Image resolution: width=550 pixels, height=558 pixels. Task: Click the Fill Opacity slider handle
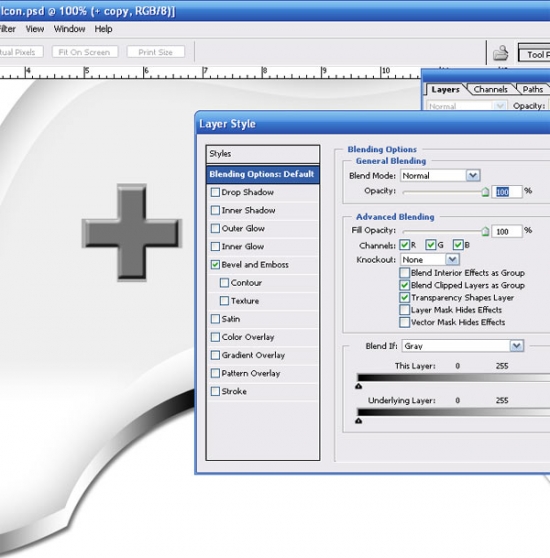pos(485,232)
